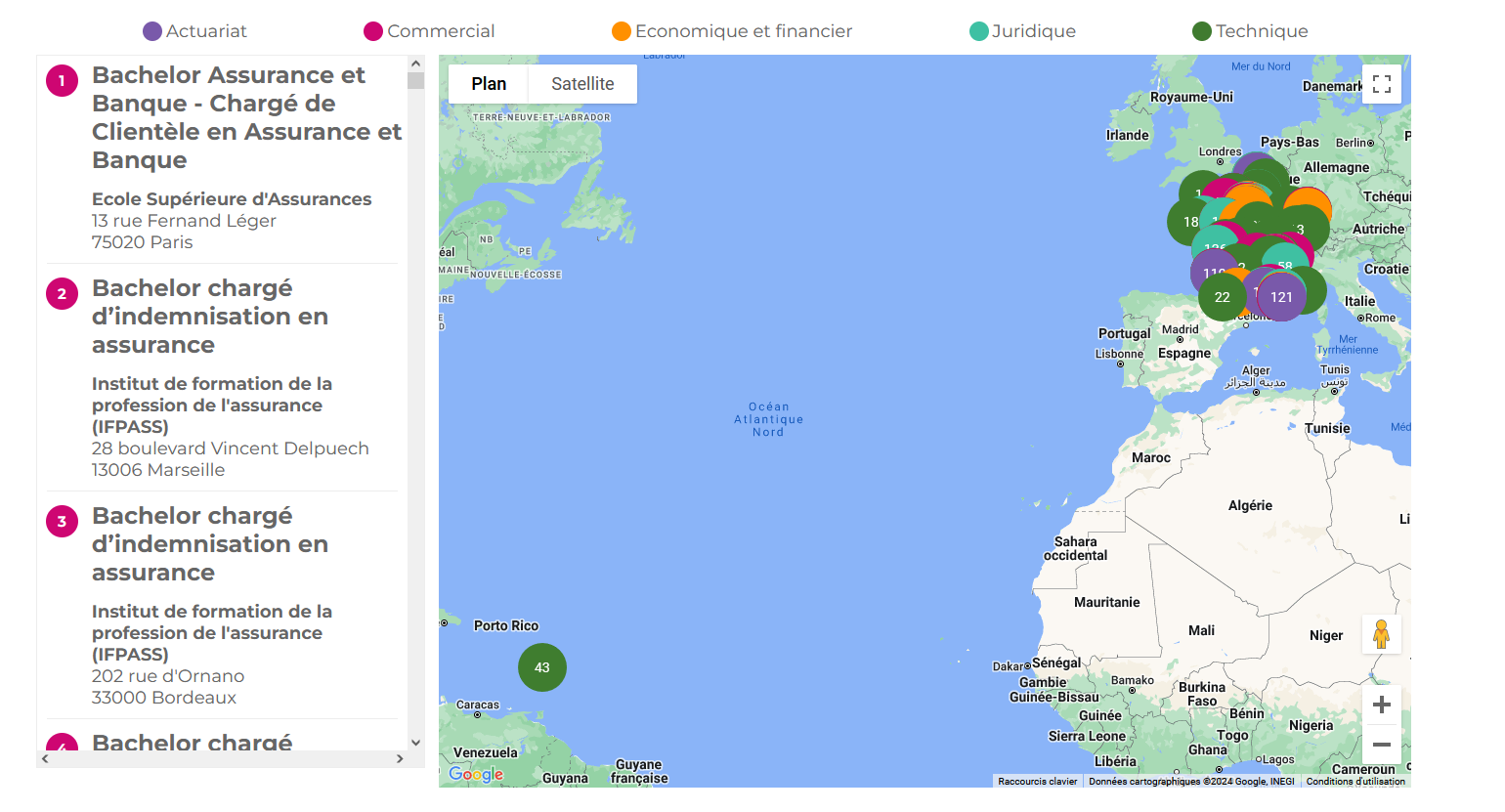Click Données cartographiques ©2024 attribution text
The height and width of the screenshot is (812, 1505).
[x=1191, y=781]
